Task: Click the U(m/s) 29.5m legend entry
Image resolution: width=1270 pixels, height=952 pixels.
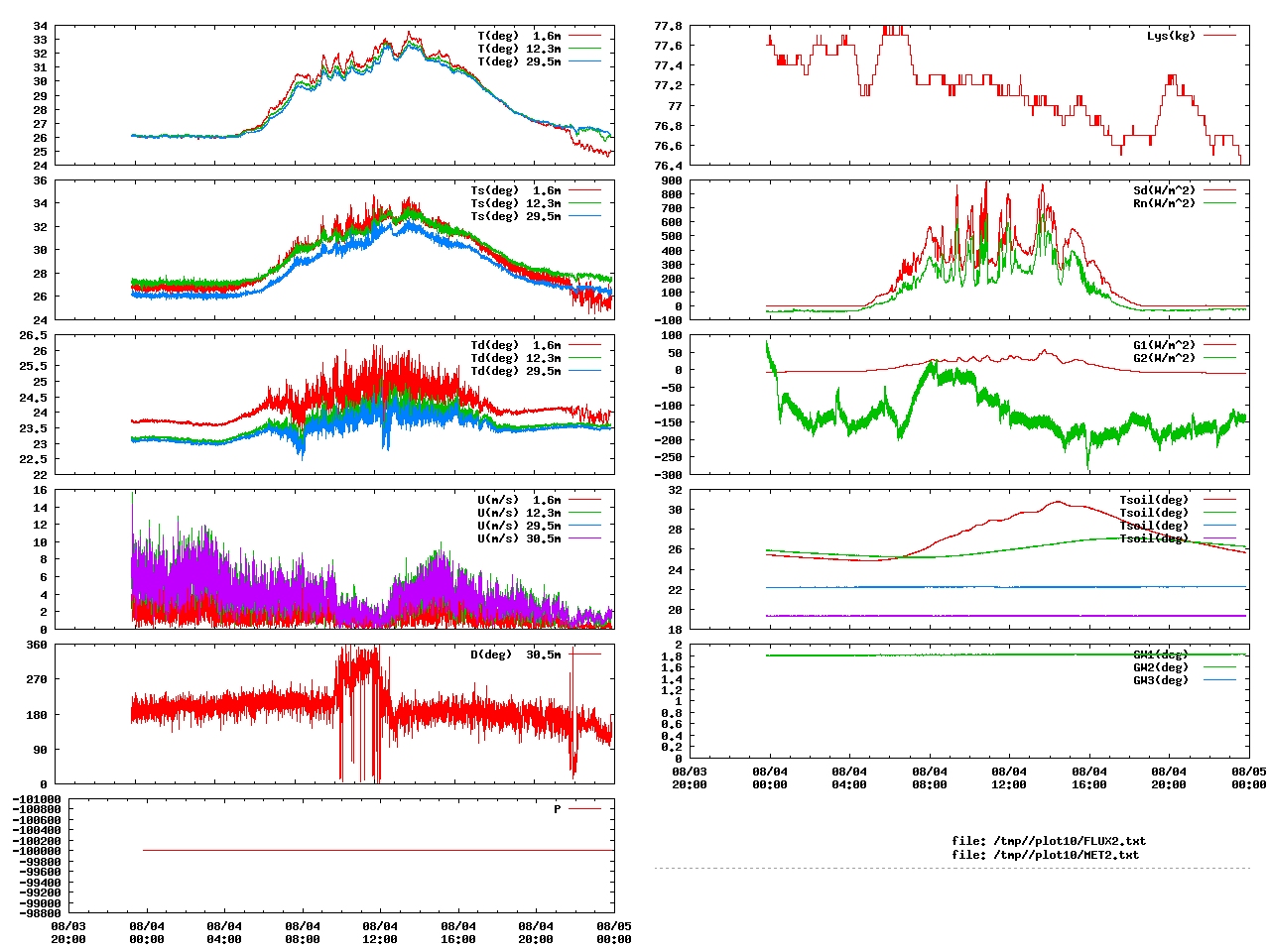Action: click(519, 526)
